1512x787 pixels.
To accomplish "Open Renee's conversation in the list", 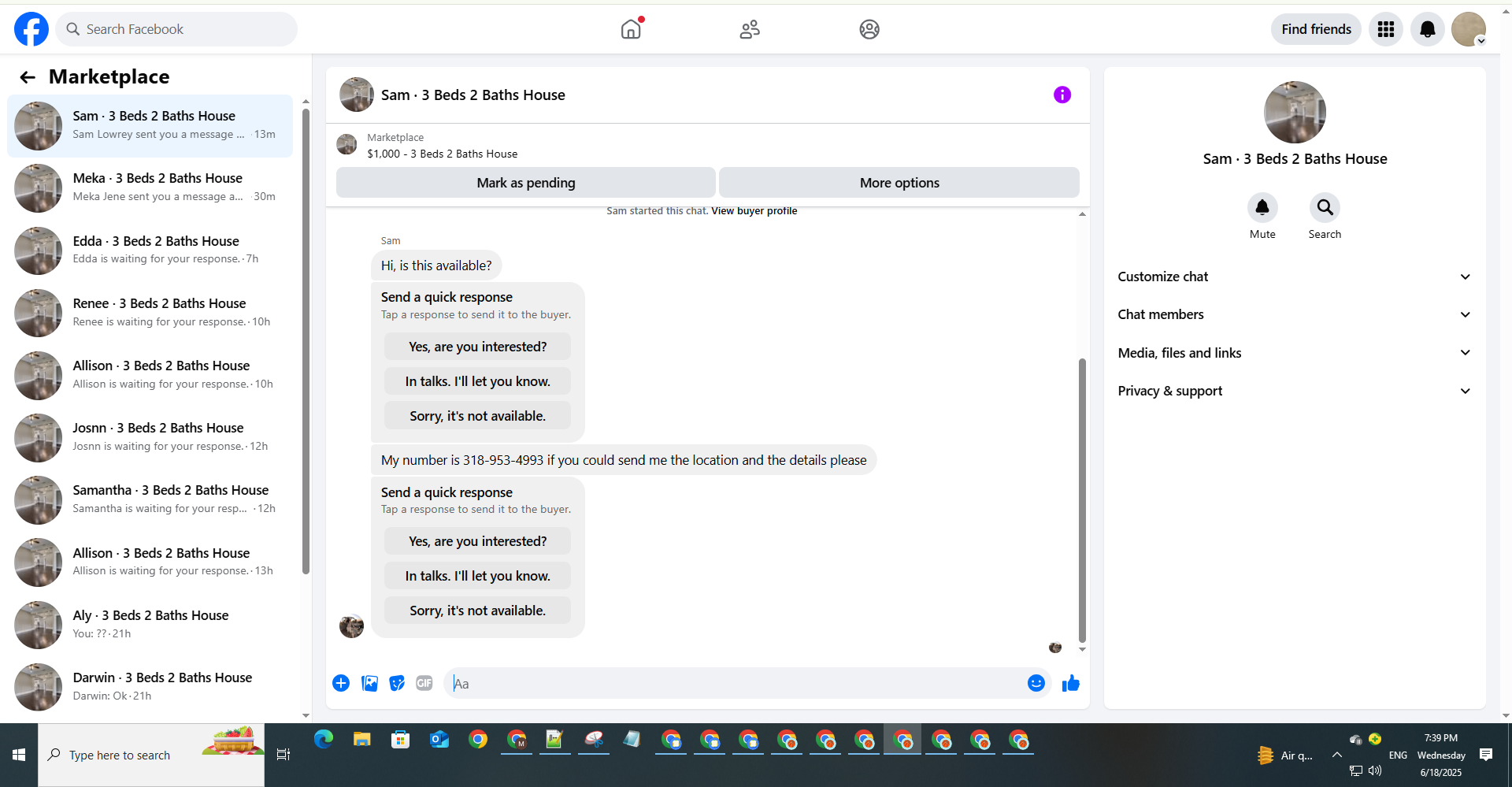I will point(150,313).
